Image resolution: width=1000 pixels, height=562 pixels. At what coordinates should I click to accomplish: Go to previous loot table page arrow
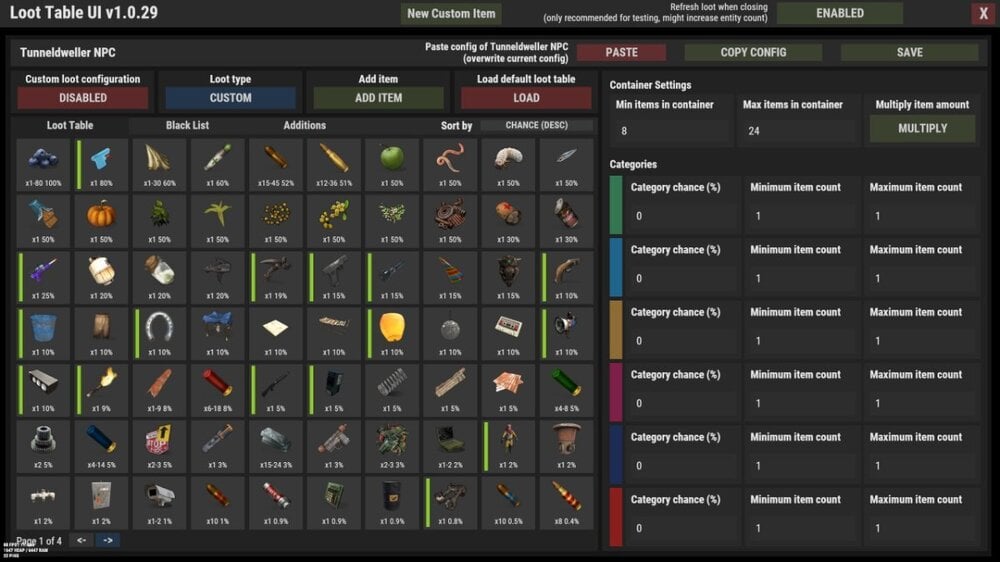(81, 540)
